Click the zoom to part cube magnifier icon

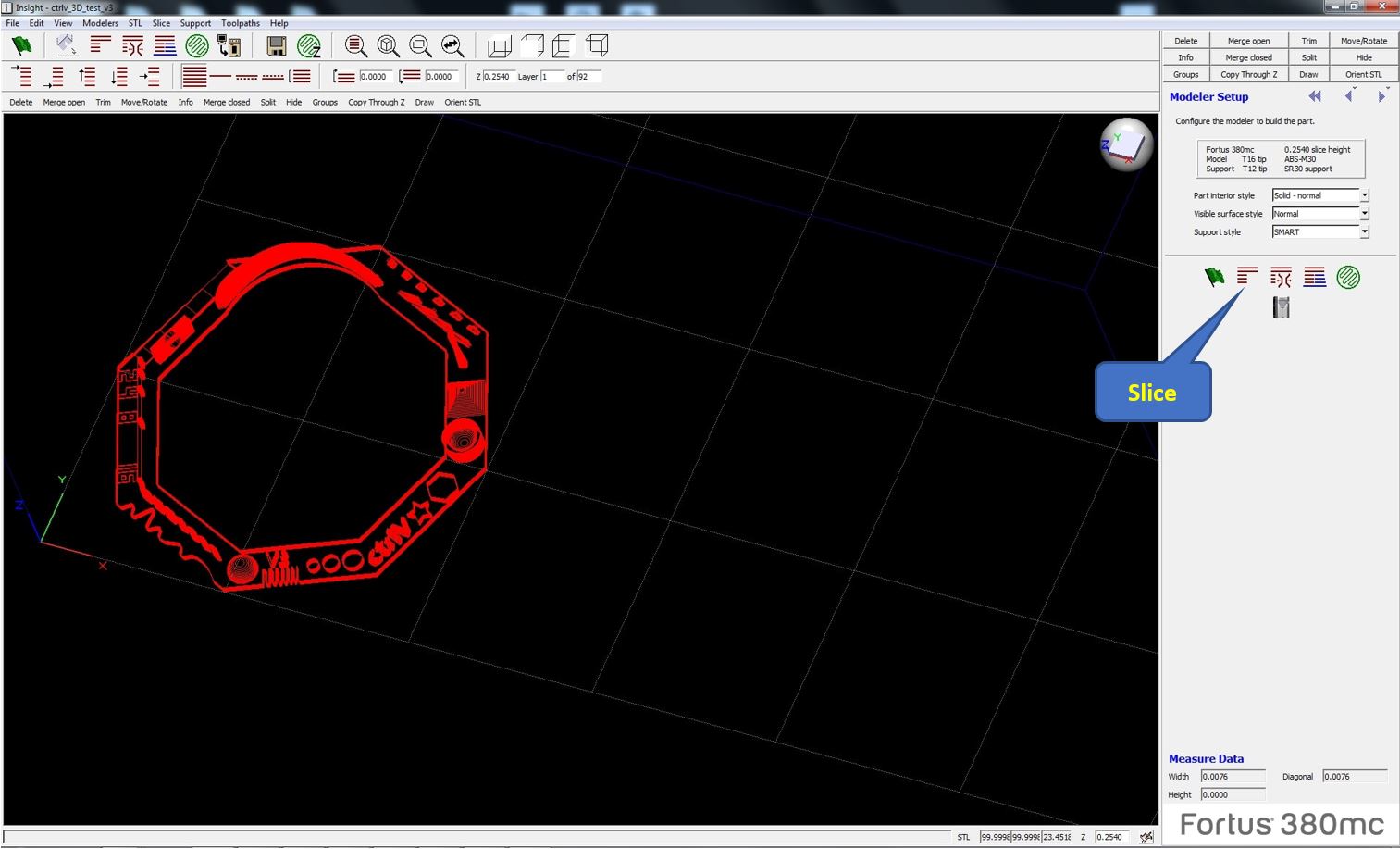[x=388, y=45]
